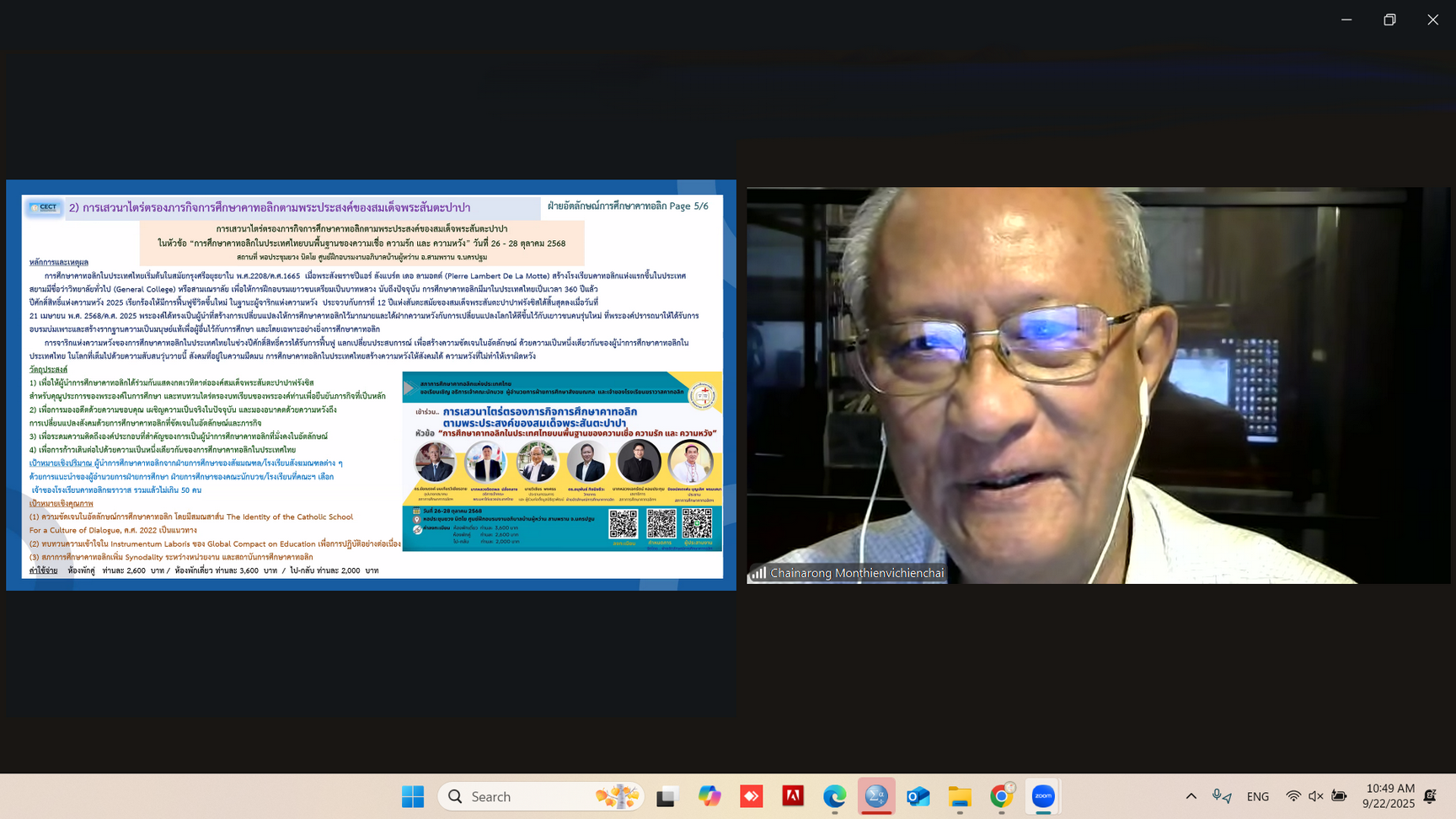Click the shared slide thumbnail
1456x819 pixels.
coord(371,385)
